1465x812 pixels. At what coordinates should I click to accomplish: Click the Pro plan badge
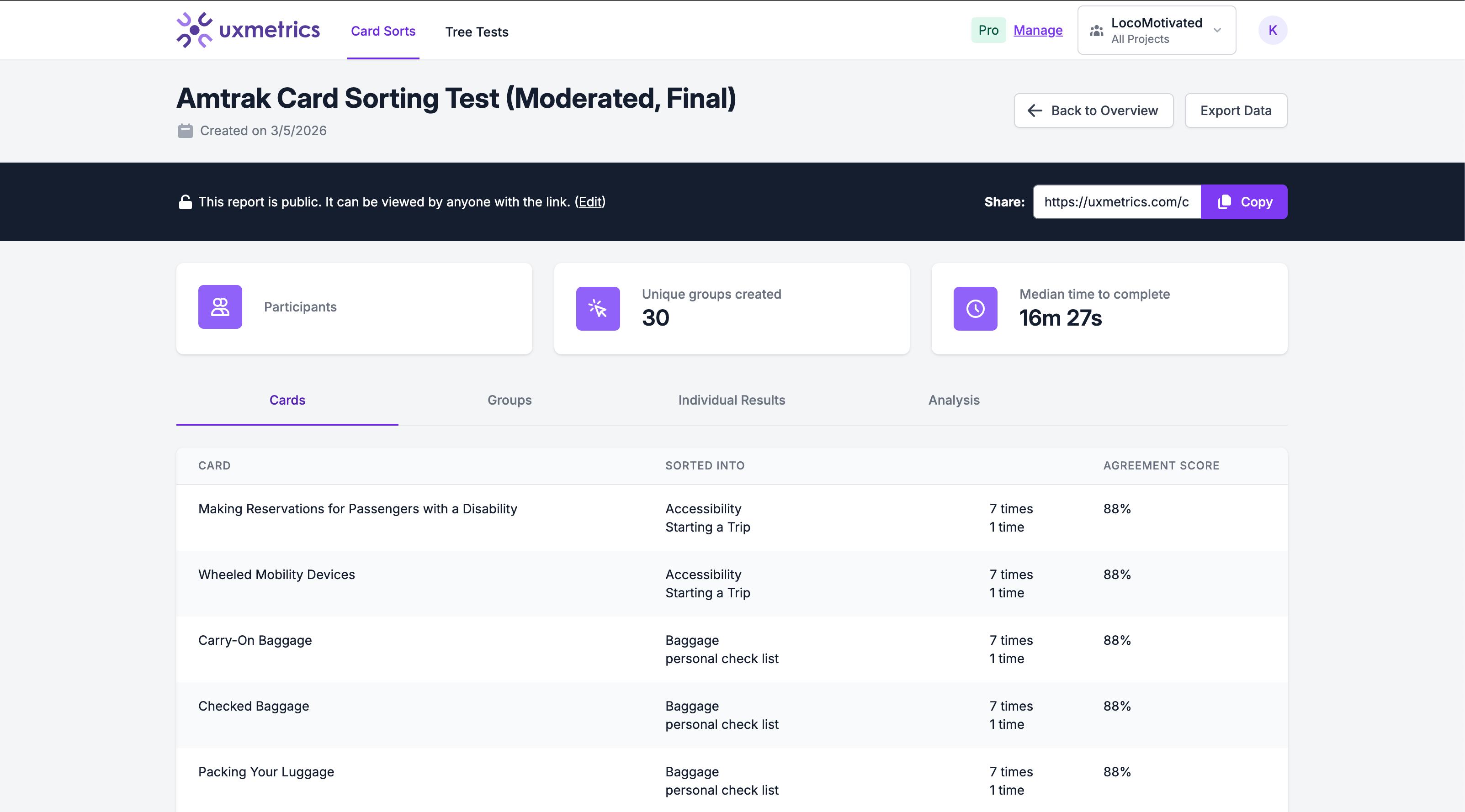click(988, 30)
